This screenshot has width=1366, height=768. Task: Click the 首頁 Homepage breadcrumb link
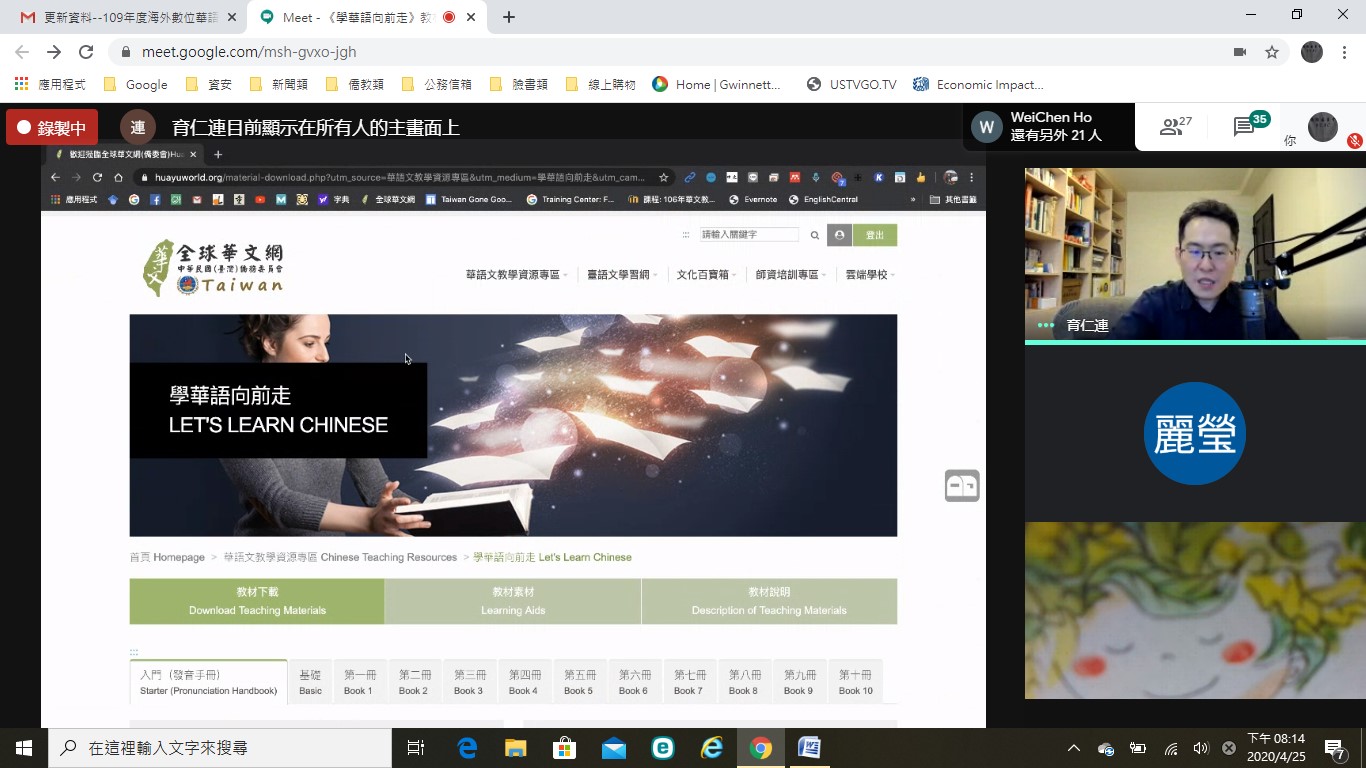tap(167, 557)
